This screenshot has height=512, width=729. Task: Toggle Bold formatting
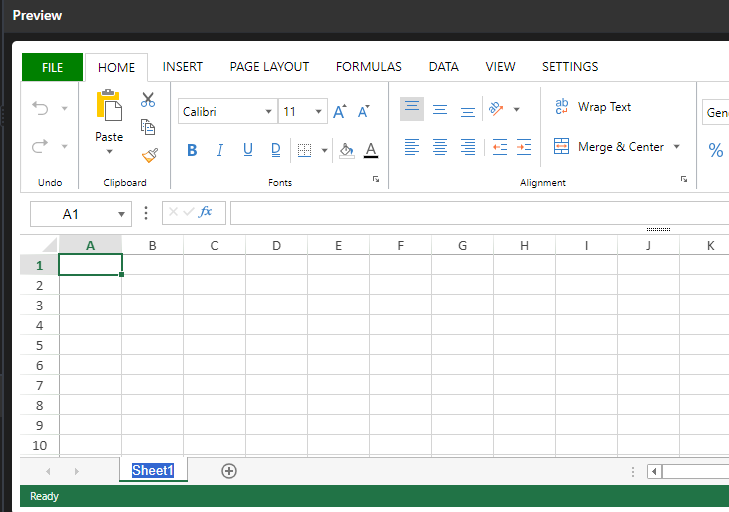point(192,151)
